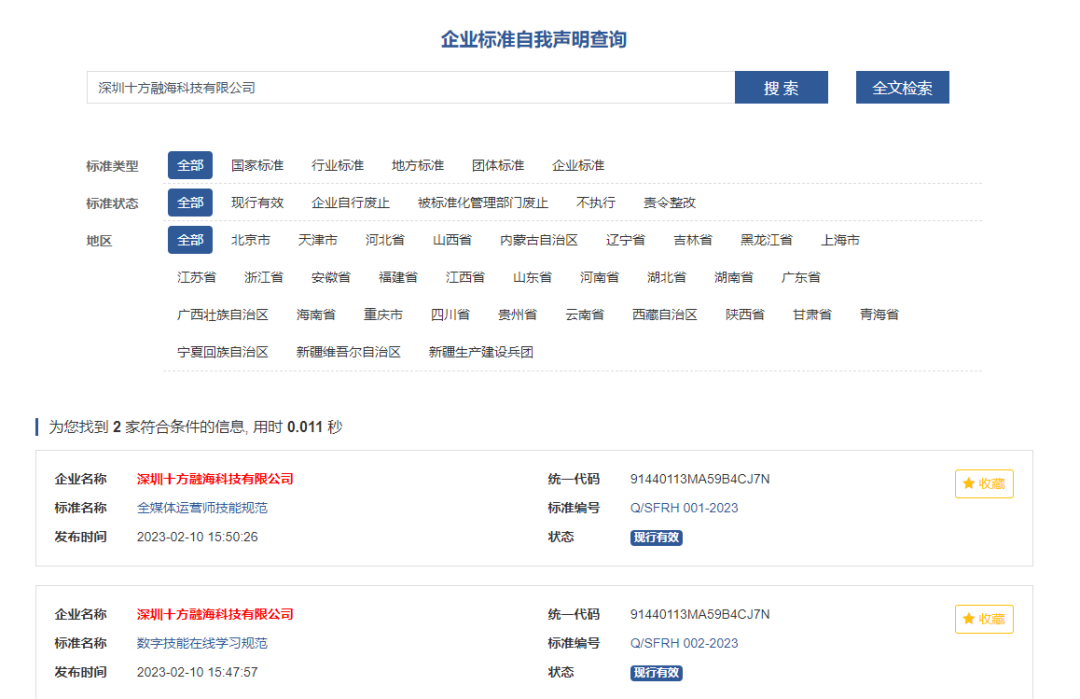The image size is (1080, 699).
Task: Choose 云南省 region filter
Action: coord(585,314)
